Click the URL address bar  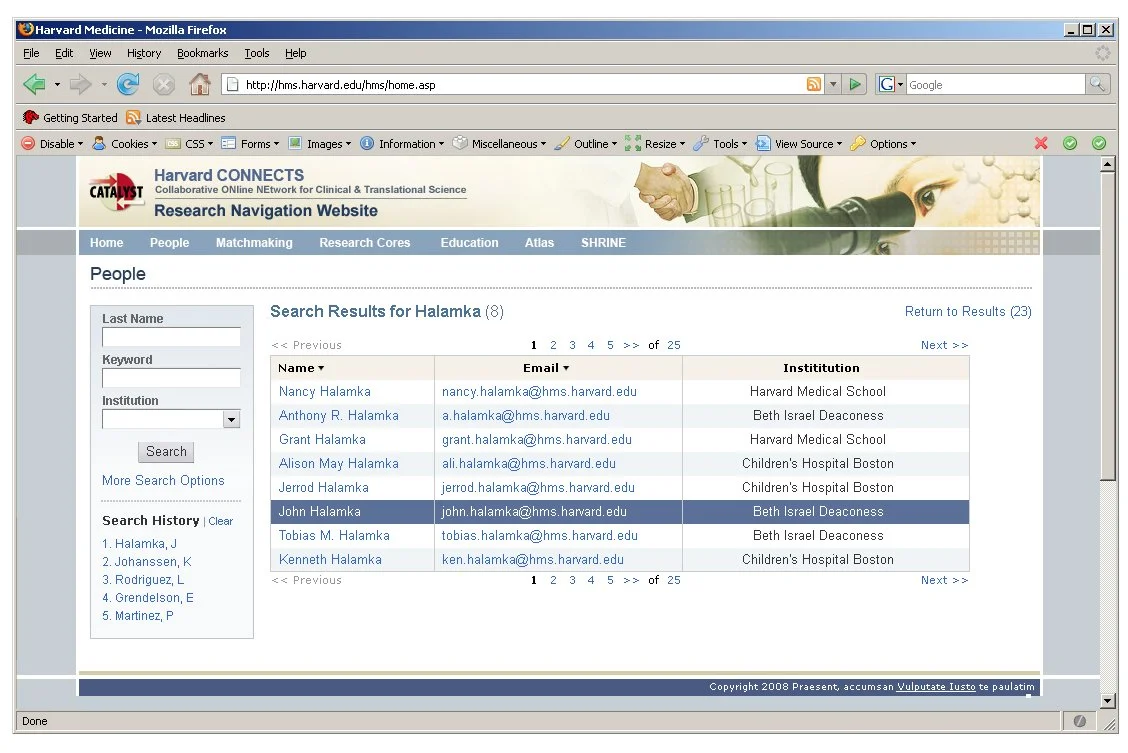pos(513,84)
